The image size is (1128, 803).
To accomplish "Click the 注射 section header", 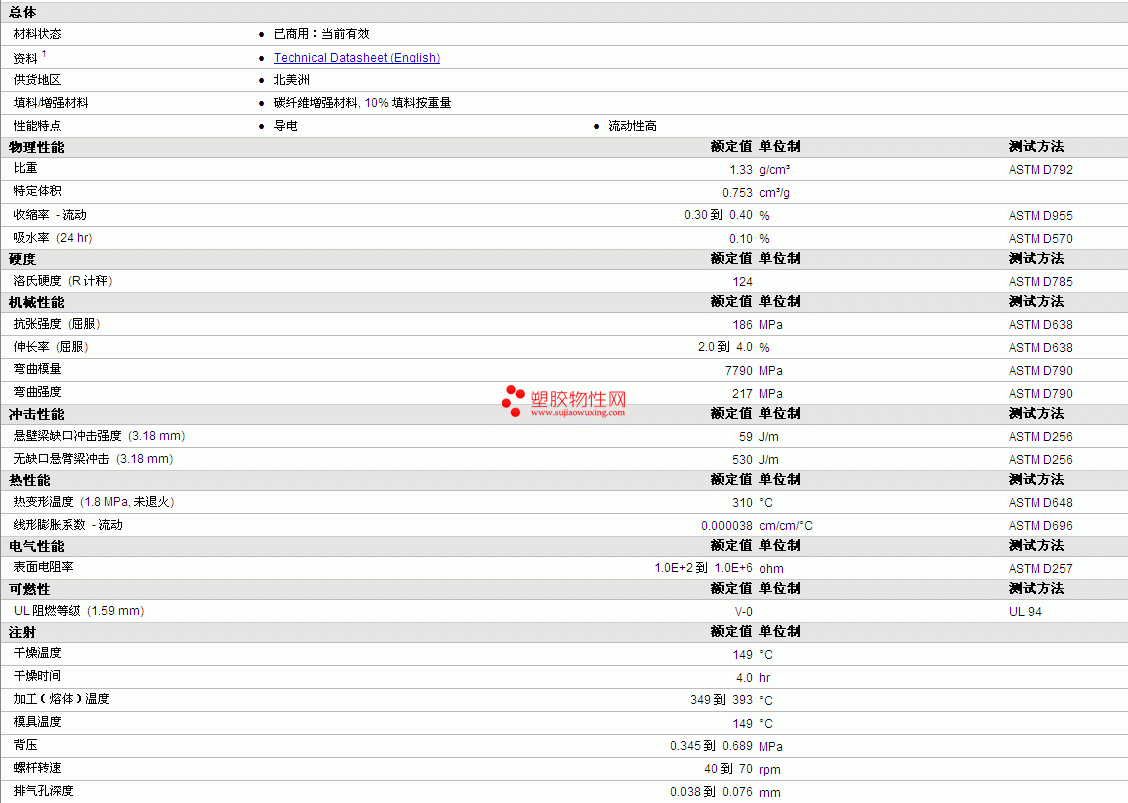I will click(x=22, y=632).
